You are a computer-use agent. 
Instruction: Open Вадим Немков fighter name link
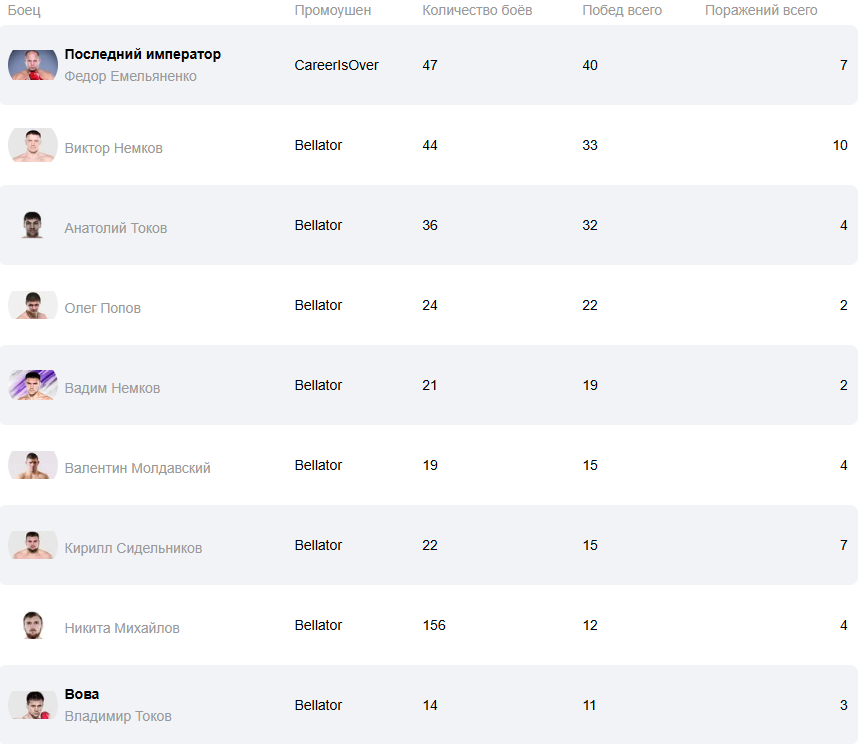[112, 388]
